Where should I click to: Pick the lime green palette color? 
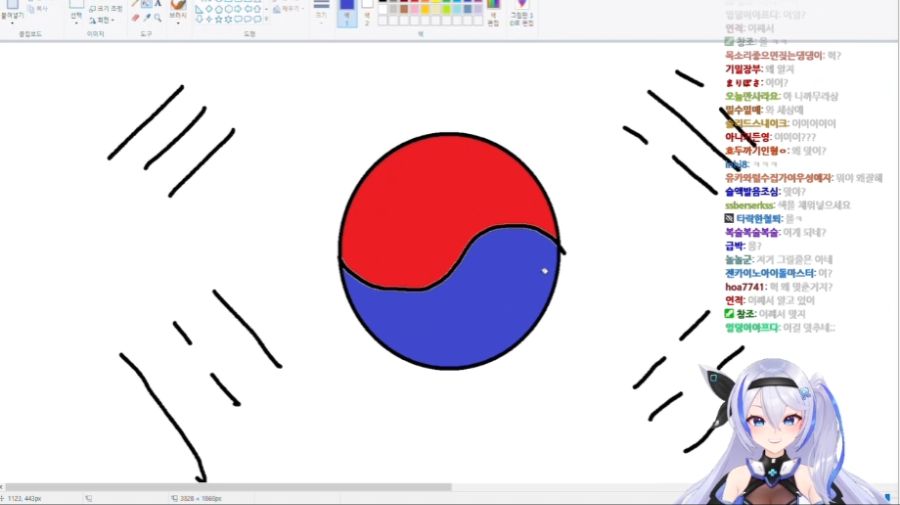446,9
